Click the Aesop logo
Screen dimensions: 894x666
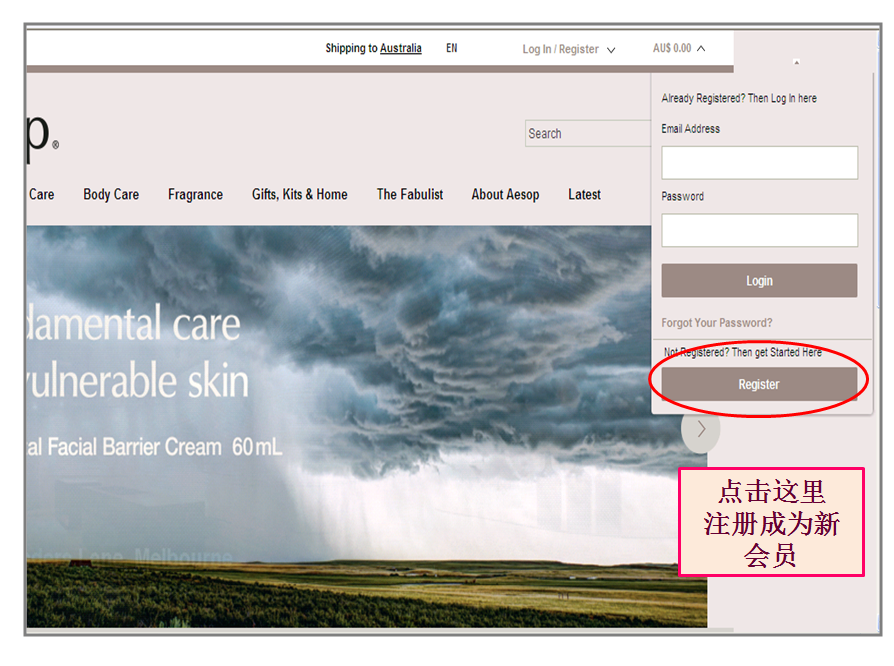pyautogui.click(x=40, y=135)
